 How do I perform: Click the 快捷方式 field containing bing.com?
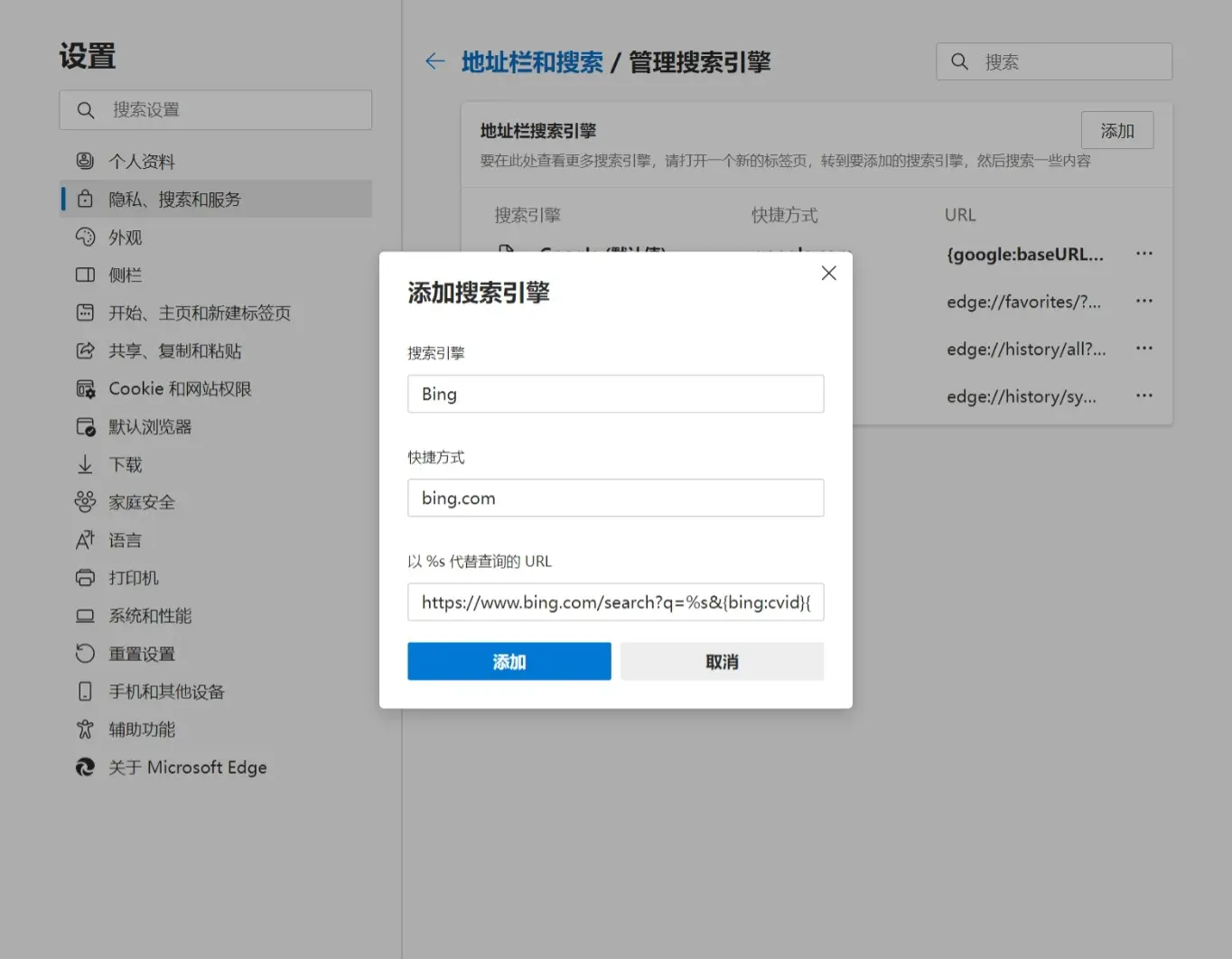click(616, 498)
